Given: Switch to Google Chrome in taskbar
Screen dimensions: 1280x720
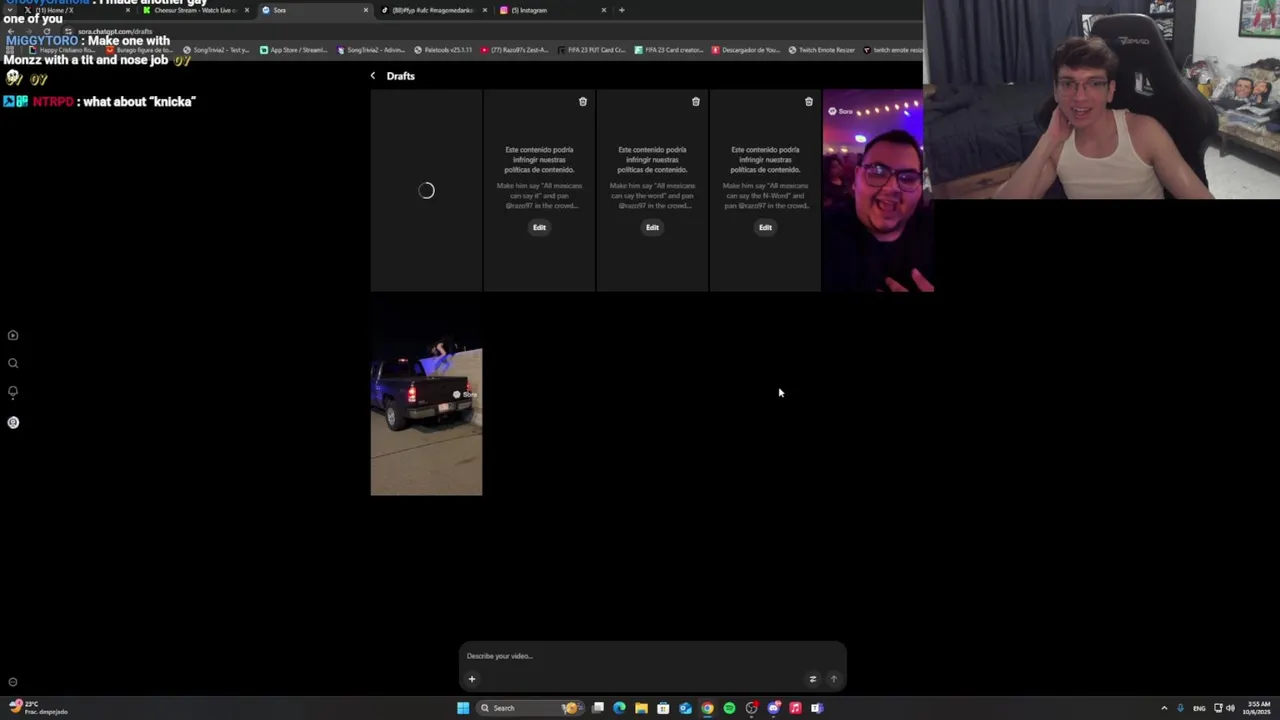Looking at the screenshot, I should (707, 708).
